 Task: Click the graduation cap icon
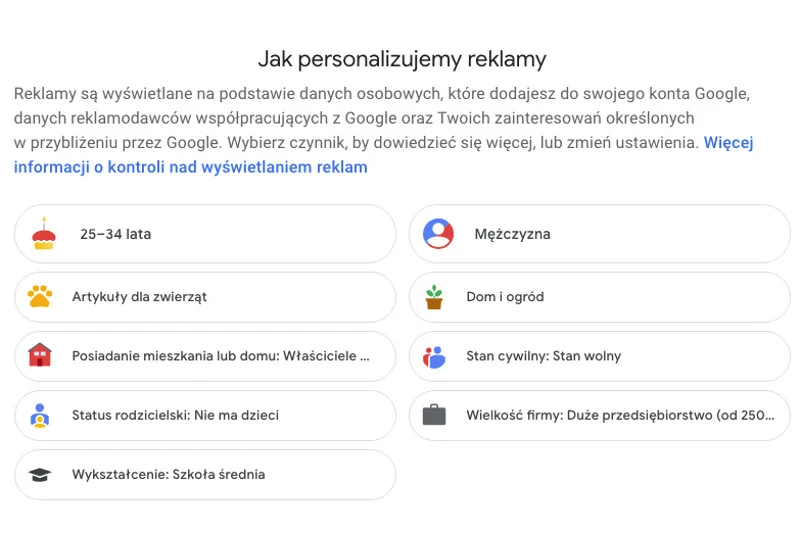(40, 474)
